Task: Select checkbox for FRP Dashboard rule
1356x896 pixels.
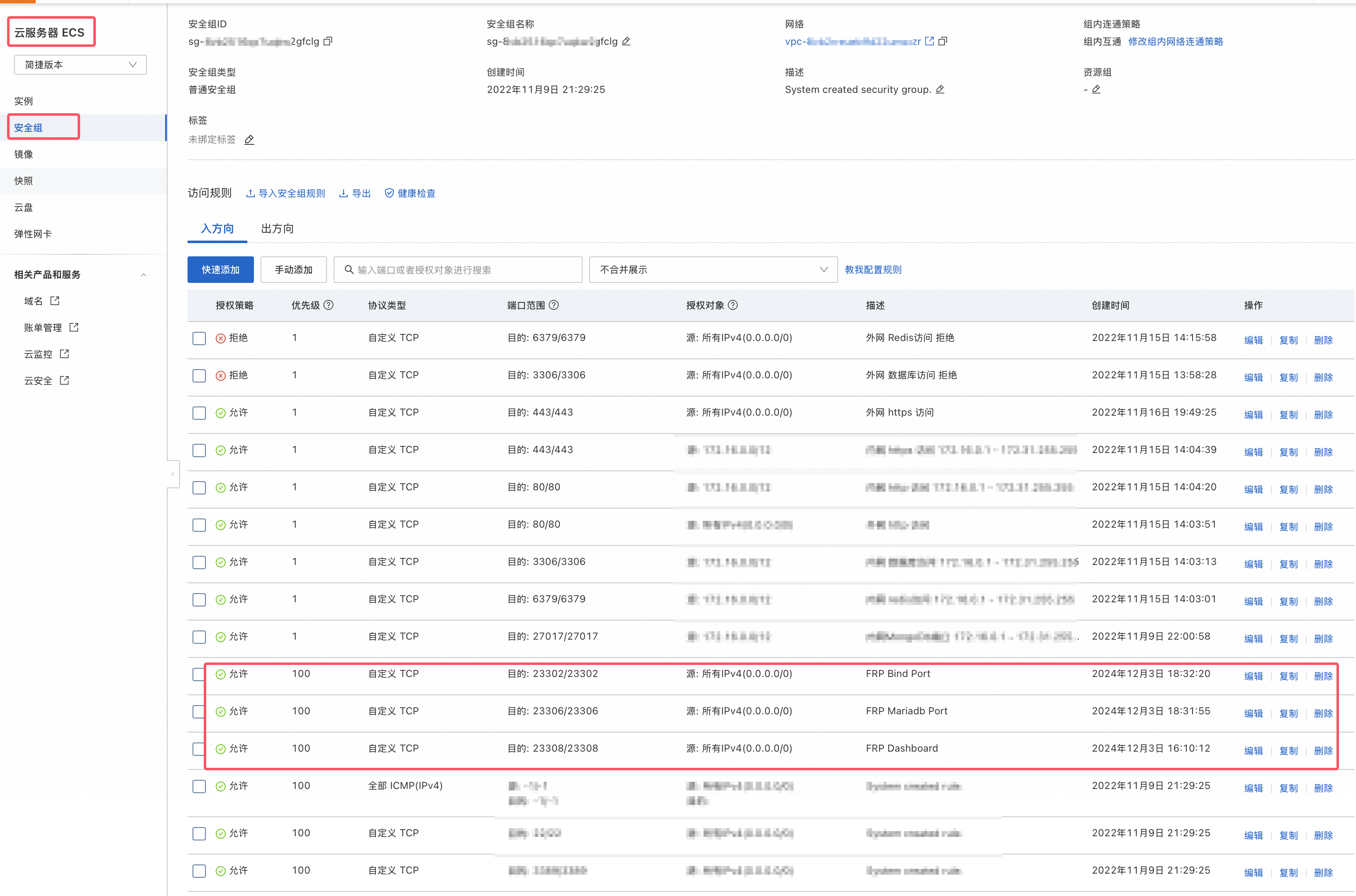Action: click(199, 749)
